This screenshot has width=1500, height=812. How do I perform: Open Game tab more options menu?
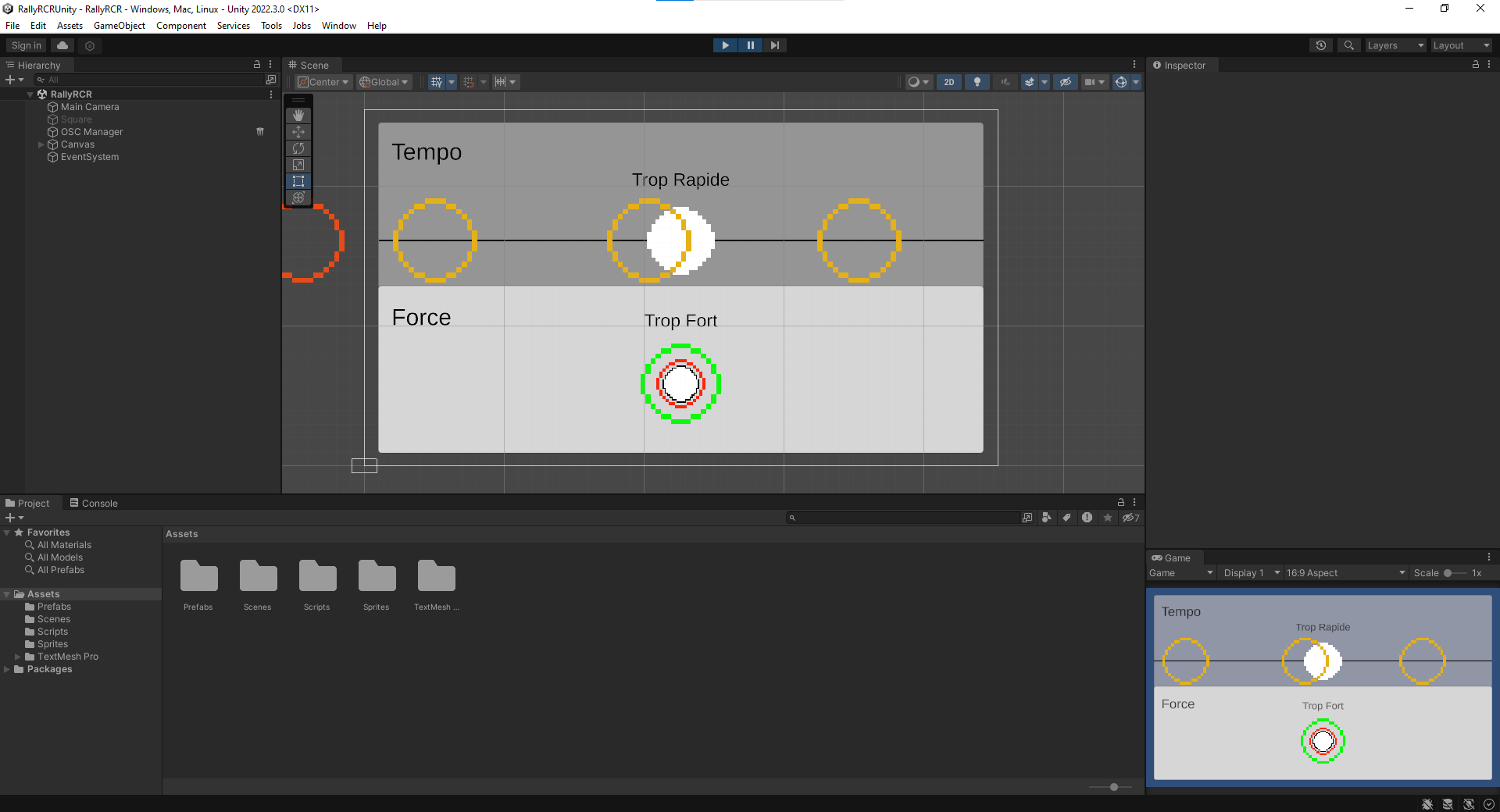click(1489, 557)
